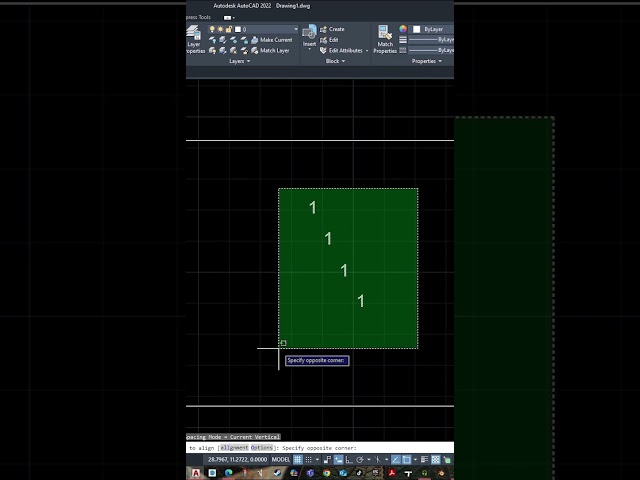Toggle transparency display in status bar
The width and height of the screenshot is (640, 480).
436,460
